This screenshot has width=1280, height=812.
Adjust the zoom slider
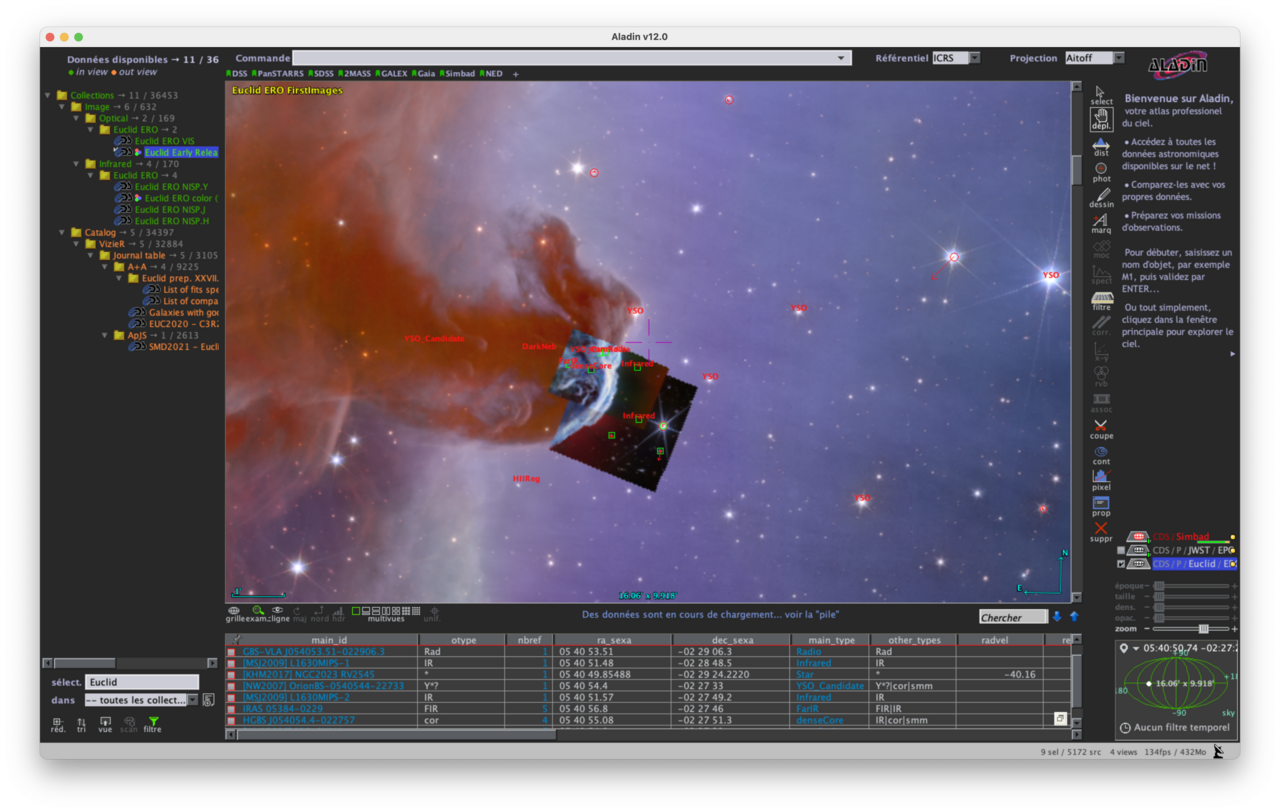click(1203, 629)
